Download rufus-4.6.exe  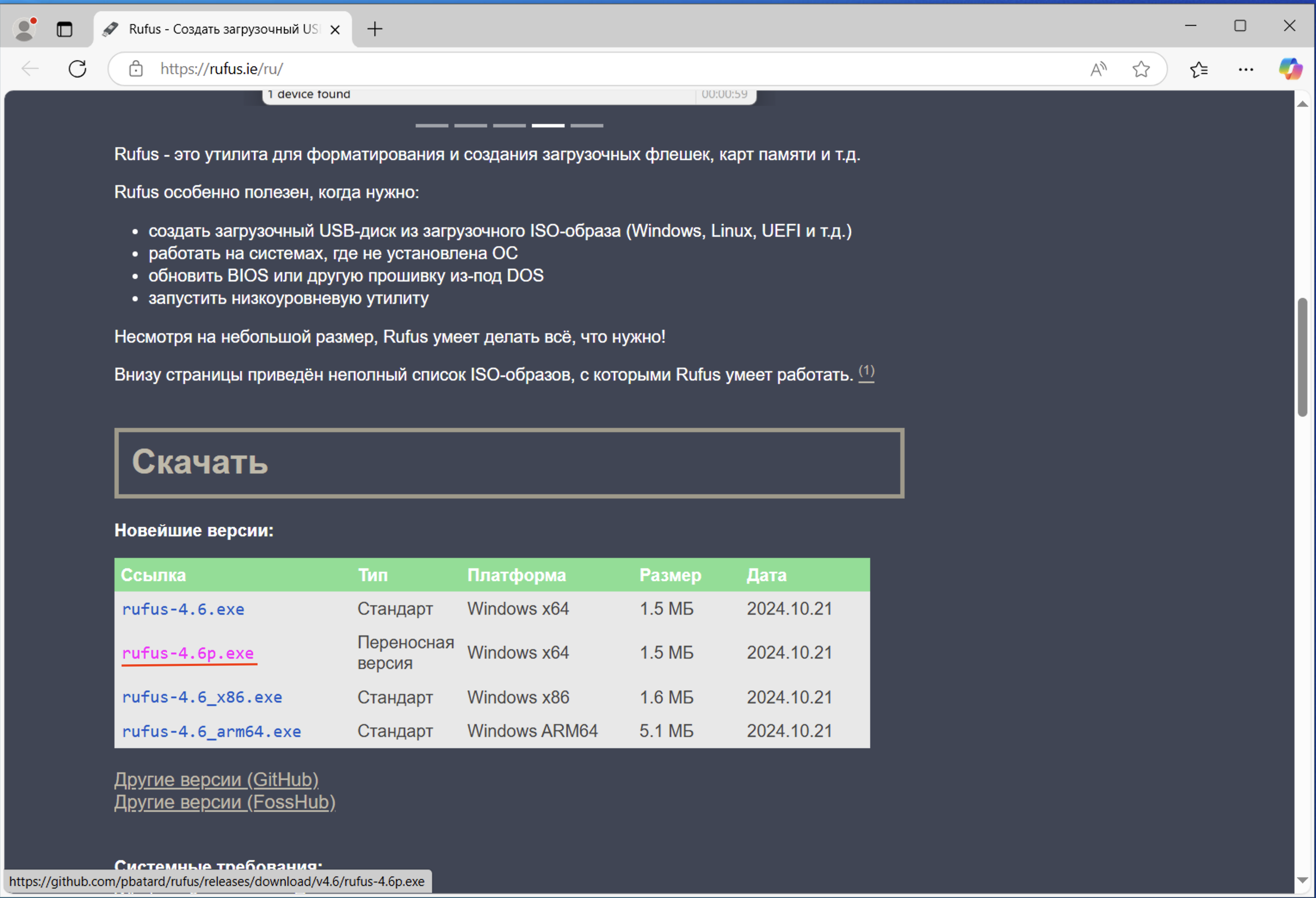183,609
